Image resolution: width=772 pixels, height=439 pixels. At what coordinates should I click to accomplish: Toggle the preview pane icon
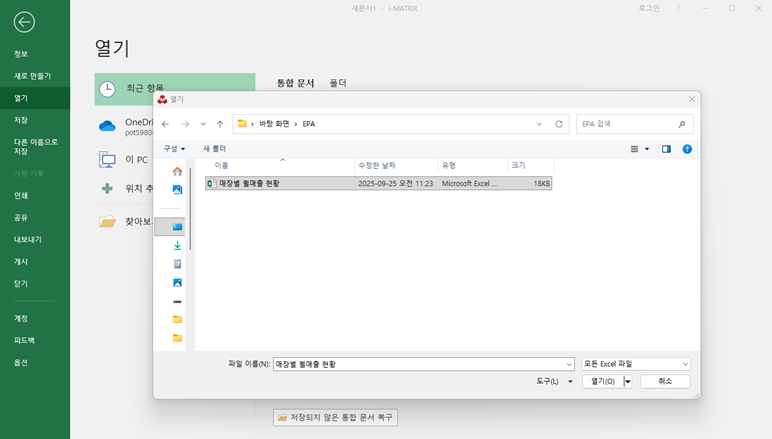[666, 149]
